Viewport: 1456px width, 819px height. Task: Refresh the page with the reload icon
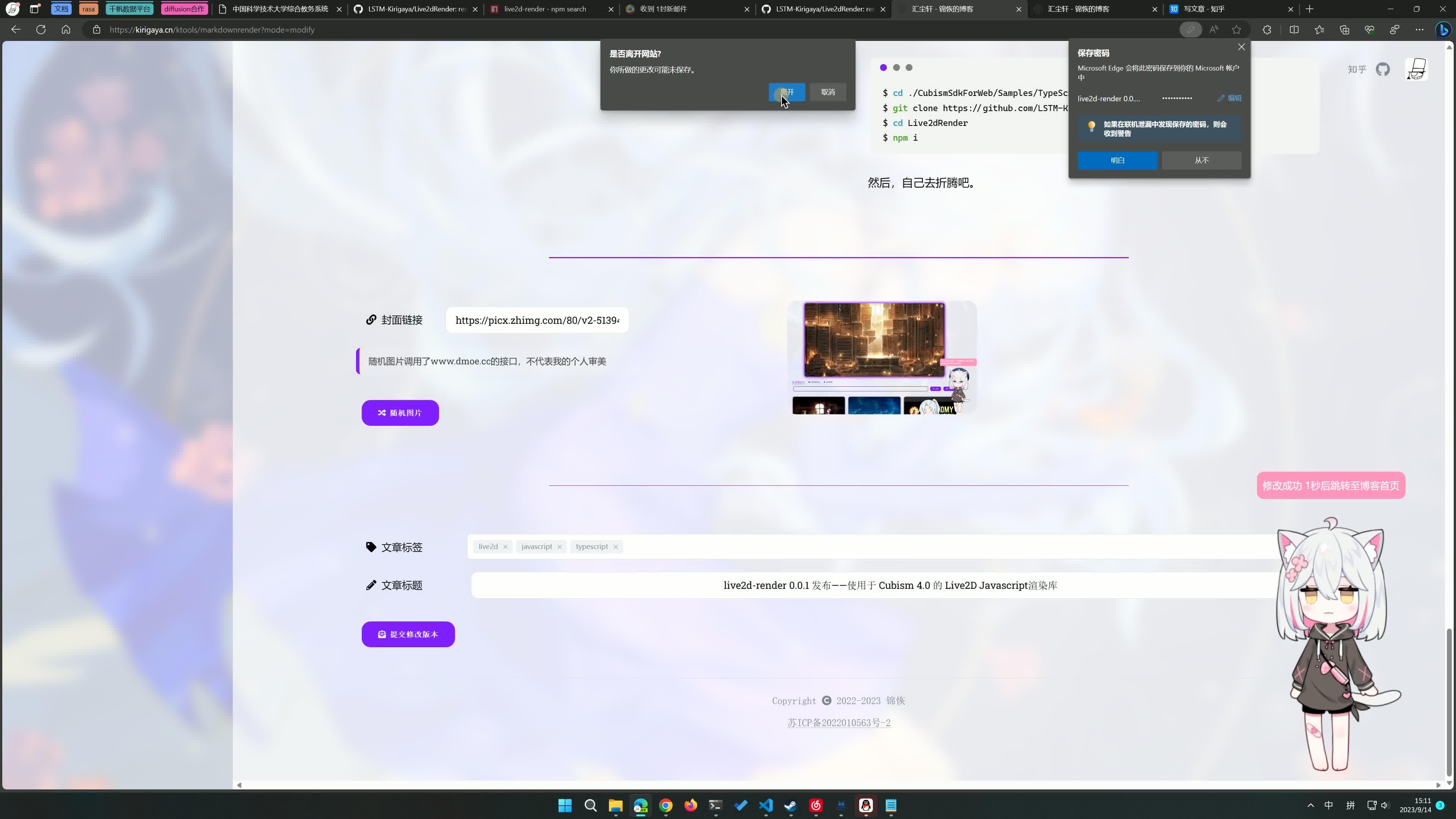tap(40, 30)
